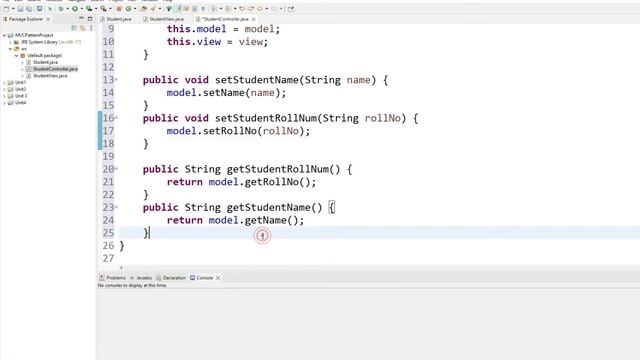Screen dimensions: 640x360
Task: Maximize the Package Explorer view
Action: [x=90, y=19]
